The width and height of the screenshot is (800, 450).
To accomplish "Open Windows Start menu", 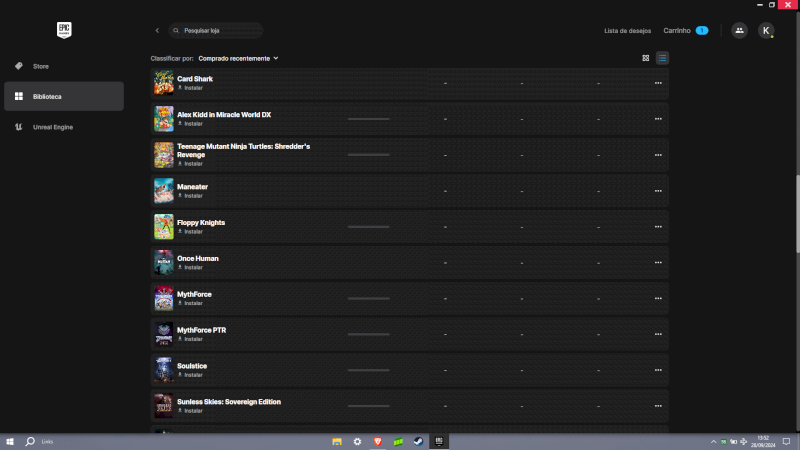I will point(10,442).
